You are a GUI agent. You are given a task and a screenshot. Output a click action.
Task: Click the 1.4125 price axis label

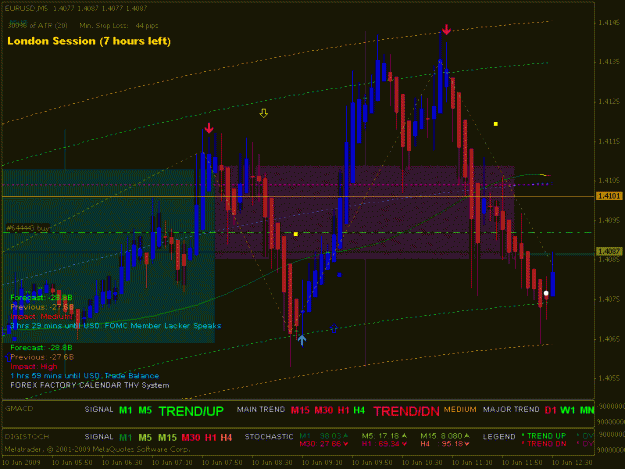[609, 102]
